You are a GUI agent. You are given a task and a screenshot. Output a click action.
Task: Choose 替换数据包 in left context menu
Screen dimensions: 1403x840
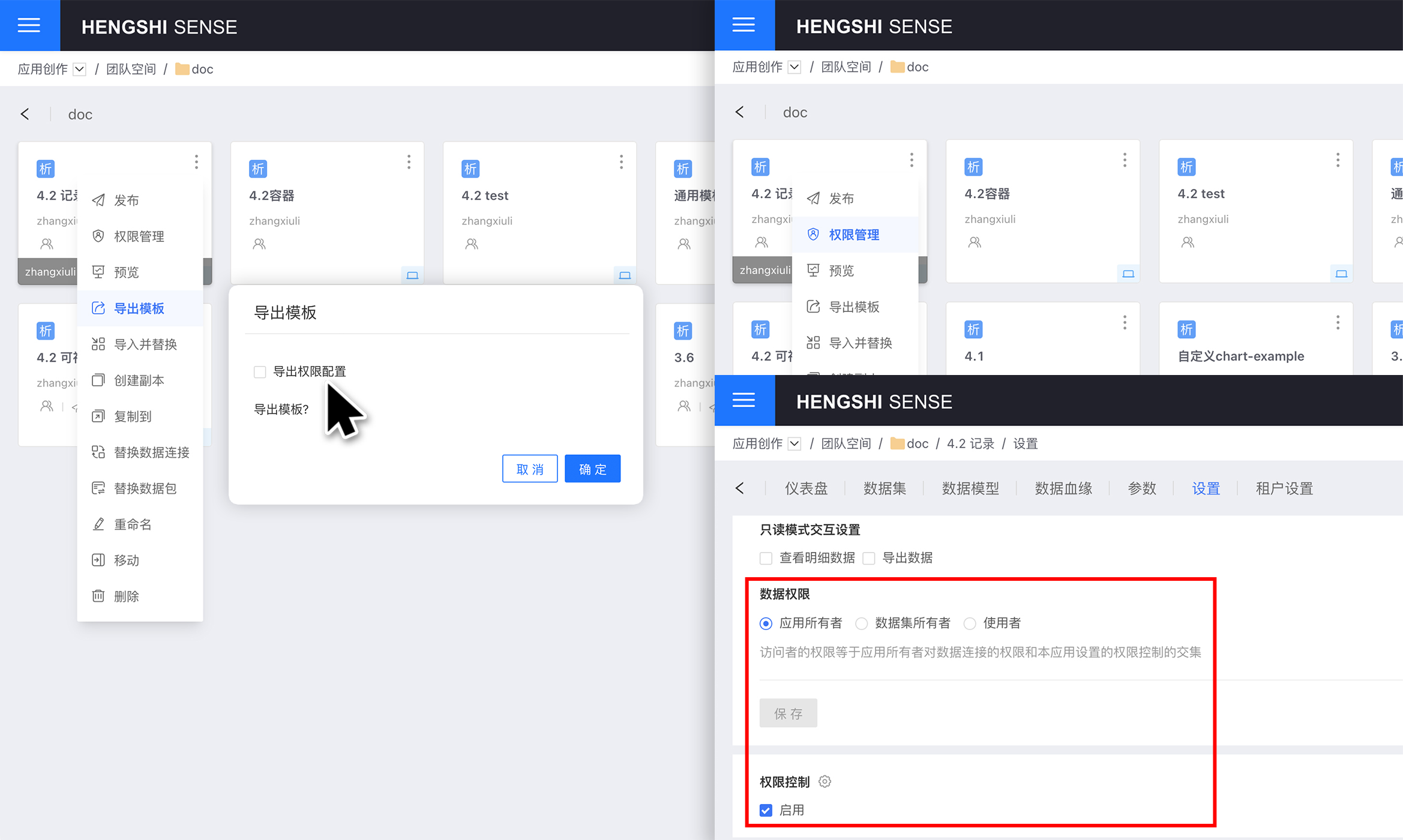point(140,488)
